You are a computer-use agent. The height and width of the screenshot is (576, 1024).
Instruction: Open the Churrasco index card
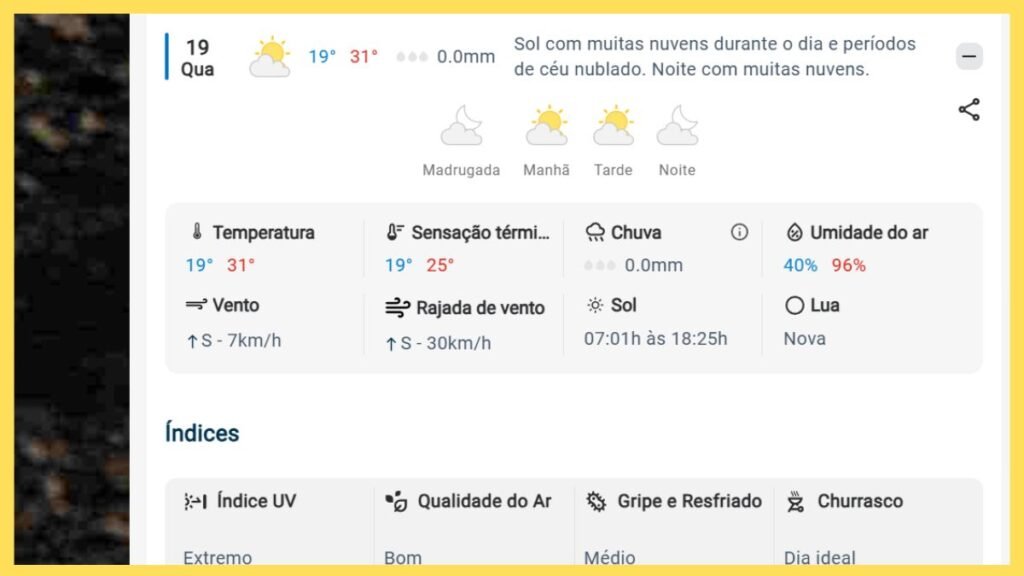click(x=878, y=522)
